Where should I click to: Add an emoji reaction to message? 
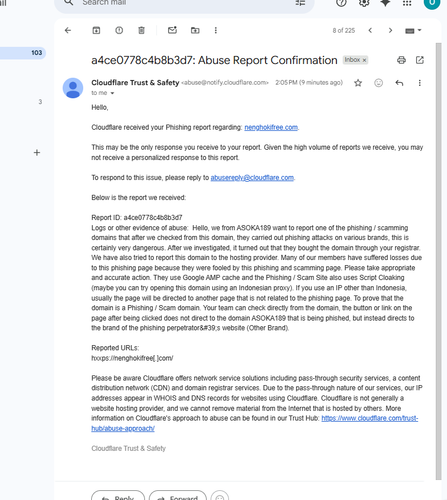click(378, 83)
